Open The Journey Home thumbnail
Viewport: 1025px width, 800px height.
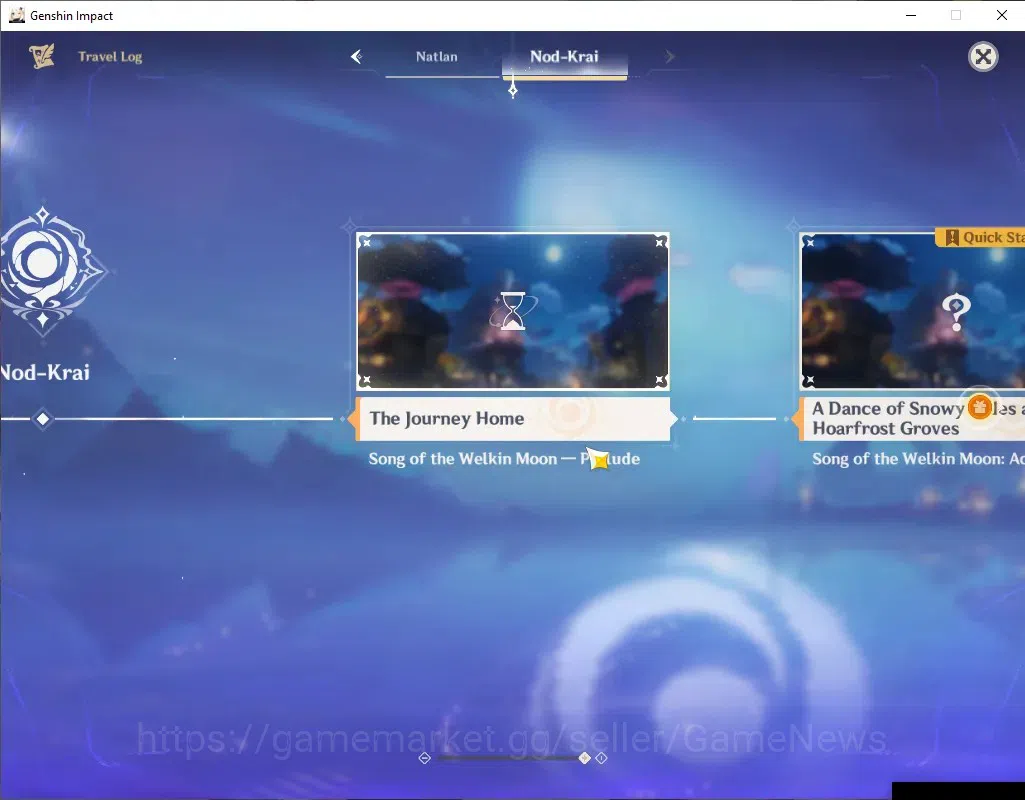pyautogui.click(x=512, y=311)
